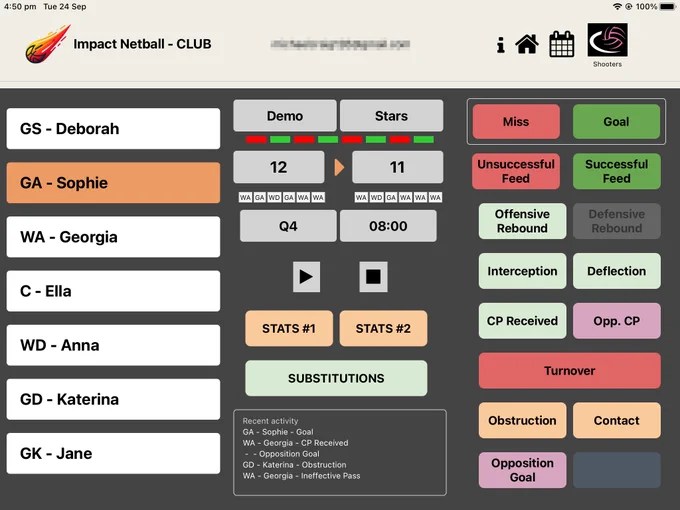
Task: Record a Successful Feed
Action: [x=617, y=171]
